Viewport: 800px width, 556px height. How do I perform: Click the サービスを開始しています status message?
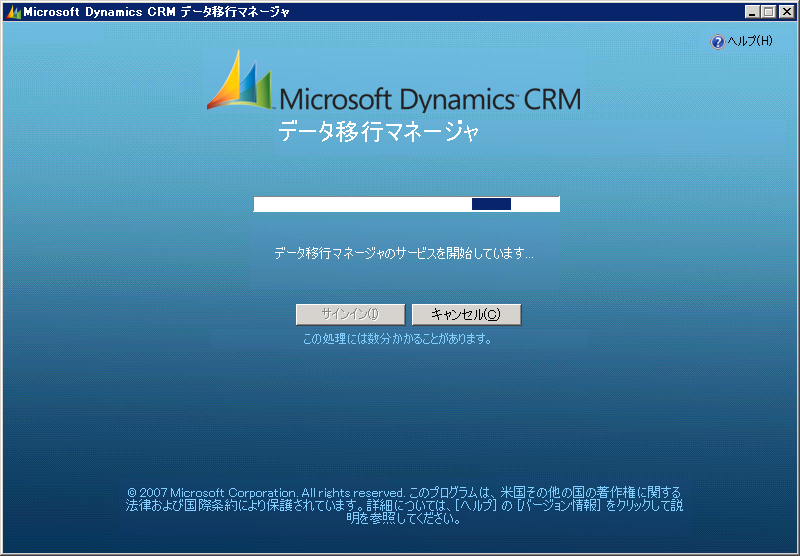(404, 253)
